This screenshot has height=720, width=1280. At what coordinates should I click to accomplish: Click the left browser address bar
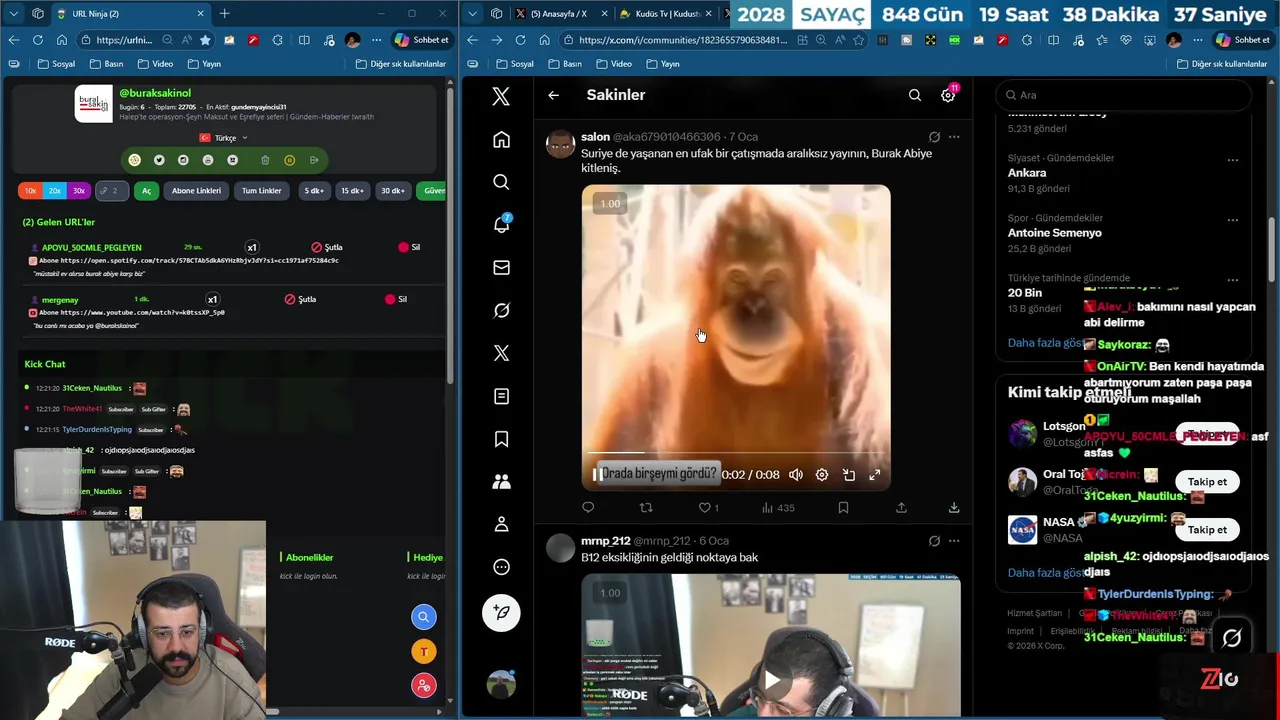125,40
